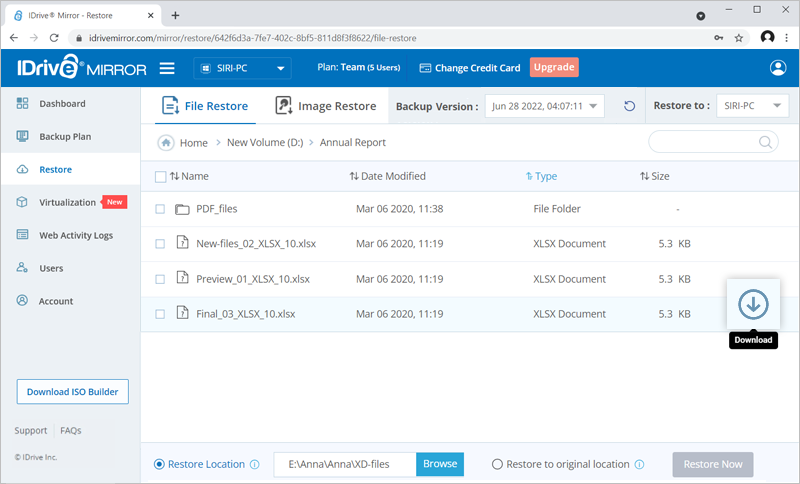Viewport: 800px width, 484px height.
Task: Click the Restore to original location info icon
Action: coord(639,465)
